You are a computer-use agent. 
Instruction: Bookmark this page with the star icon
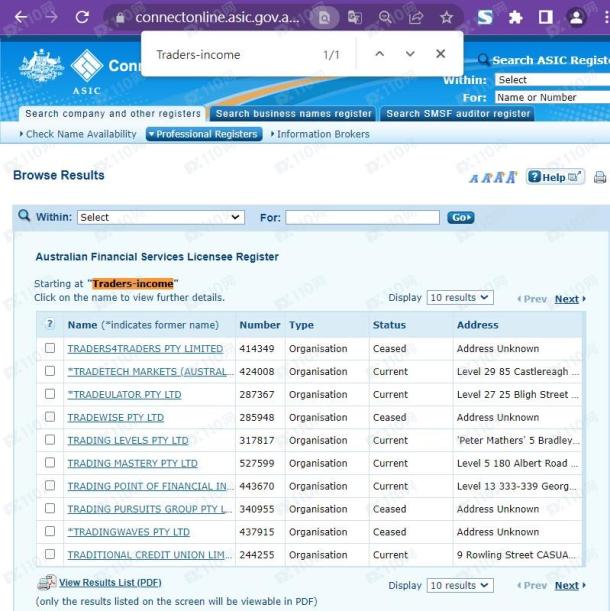coord(446,17)
